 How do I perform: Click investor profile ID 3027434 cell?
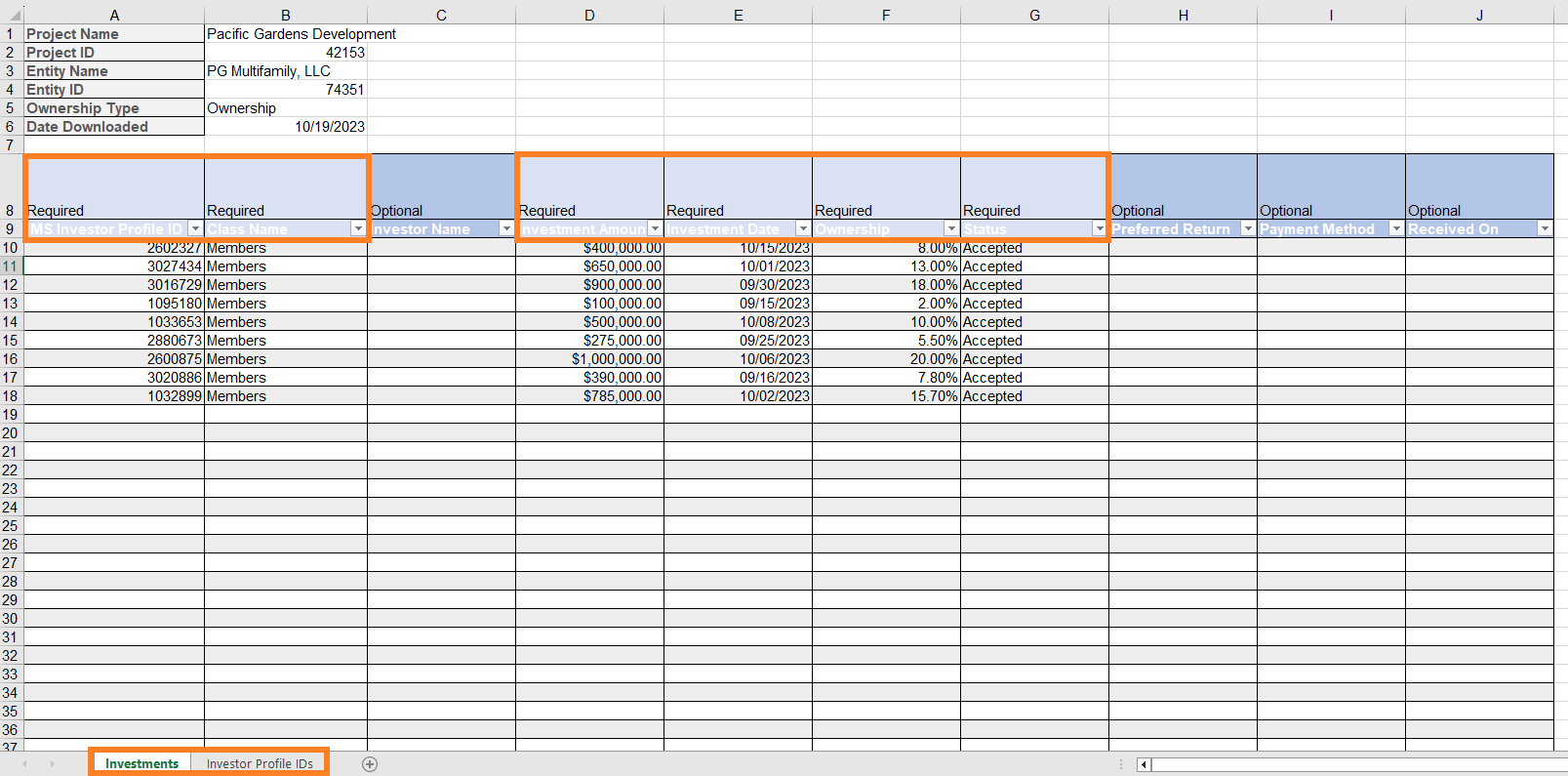pos(114,266)
